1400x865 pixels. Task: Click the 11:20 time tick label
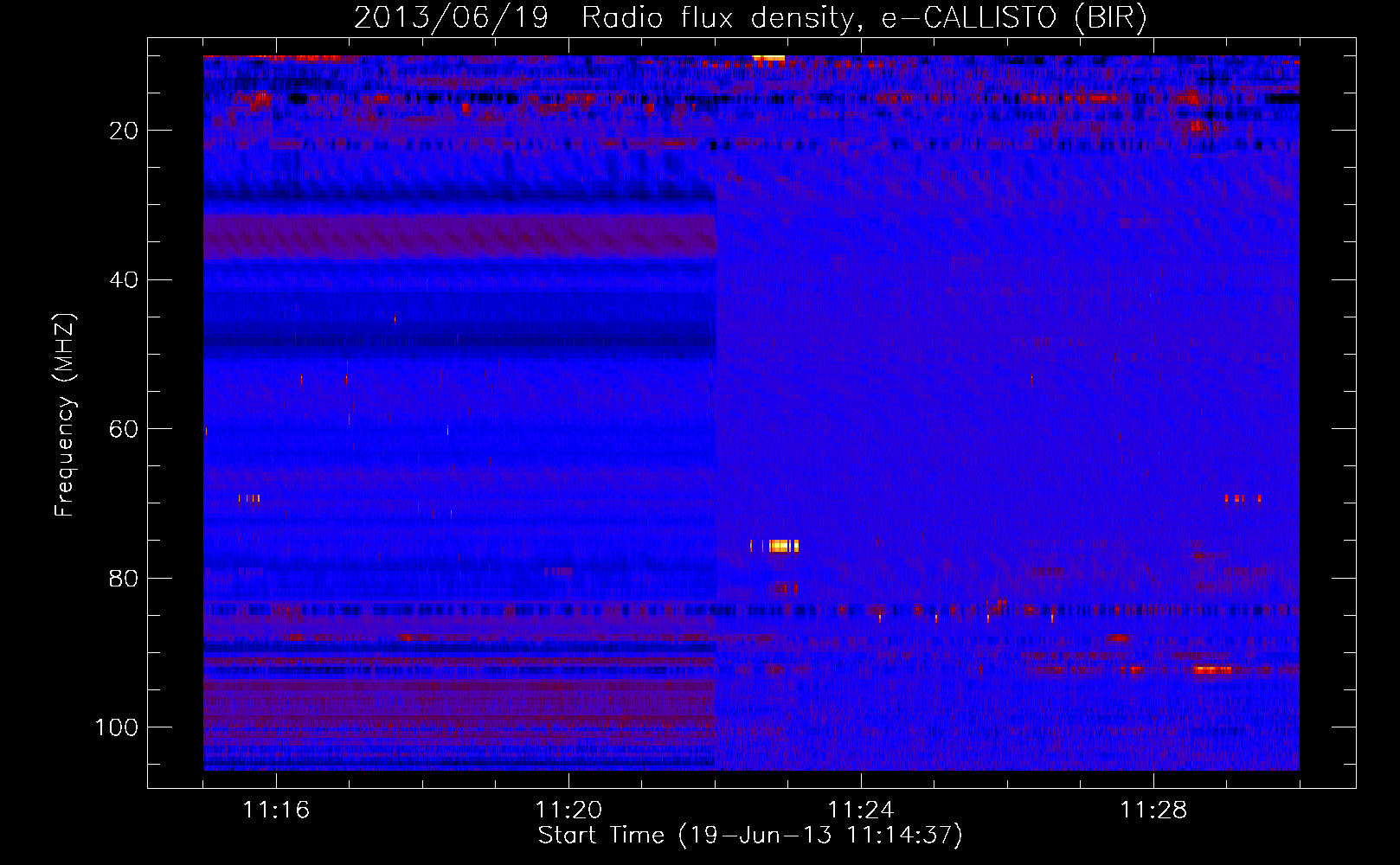pos(568,810)
